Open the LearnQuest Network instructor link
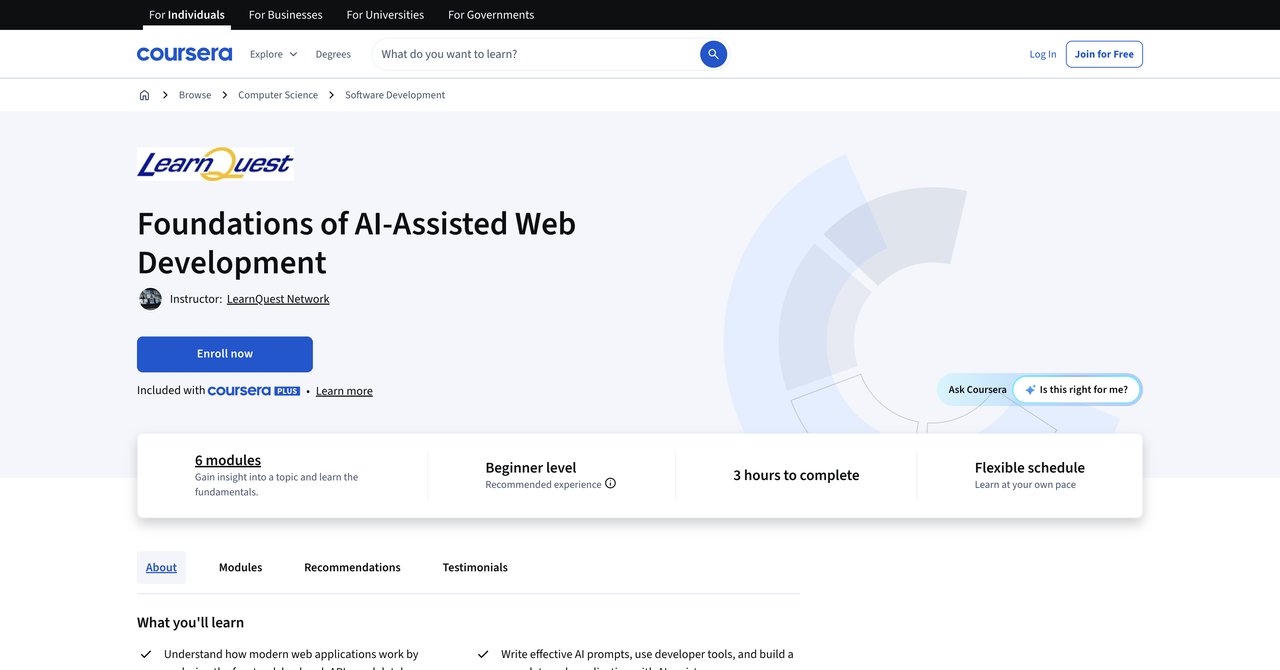Viewport: 1280px width, 670px height. point(278,299)
